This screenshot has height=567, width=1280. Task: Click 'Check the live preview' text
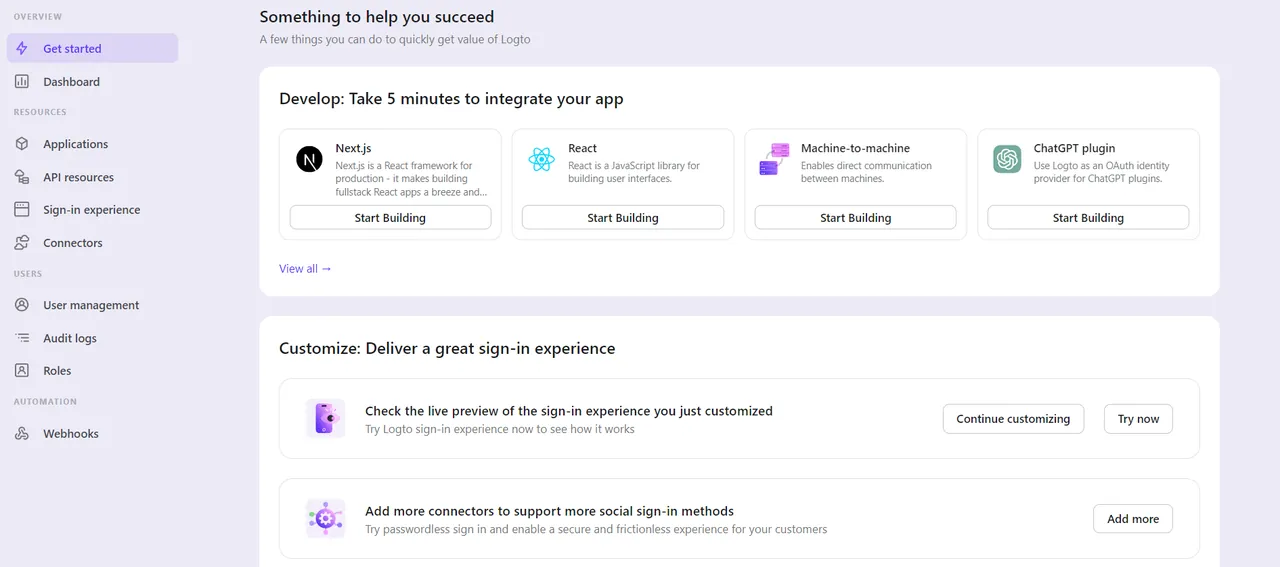pyautogui.click(x=569, y=411)
